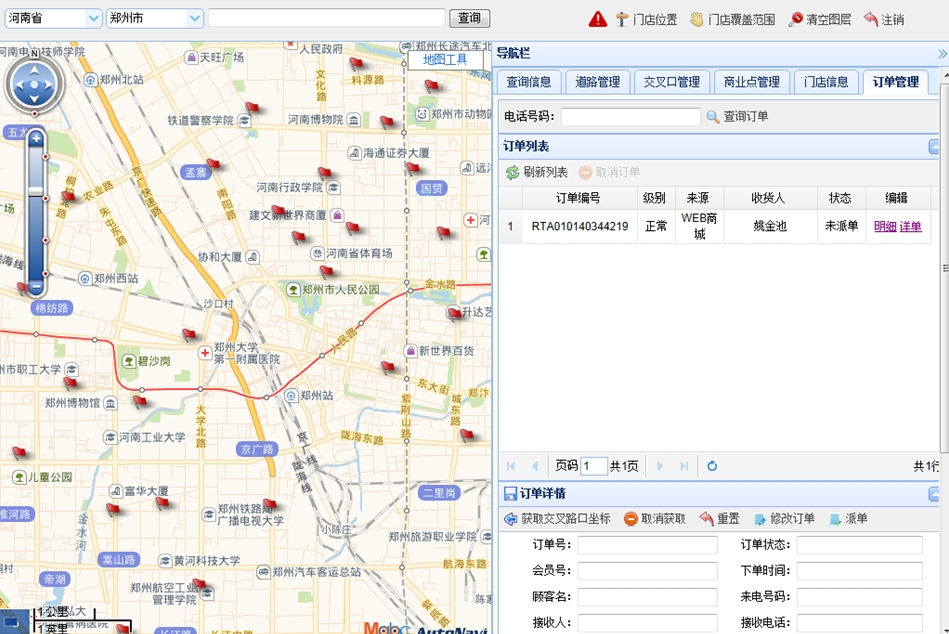The height and width of the screenshot is (634, 949).
Task: Switch to 商业点管理 tab
Action: pyautogui.click(x=752, y=82)
